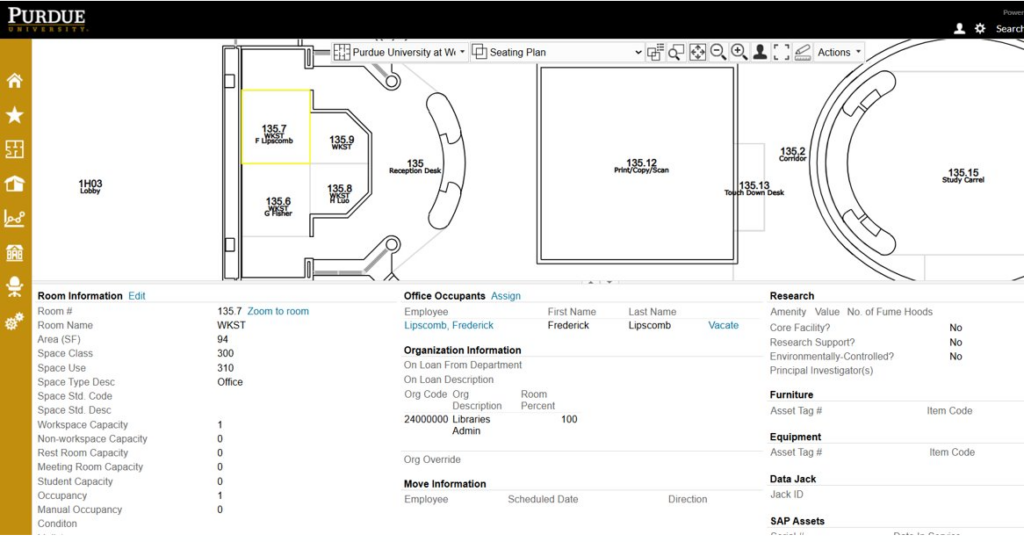
Task: Zoom out the floor plan
Action: coord(718,52)
